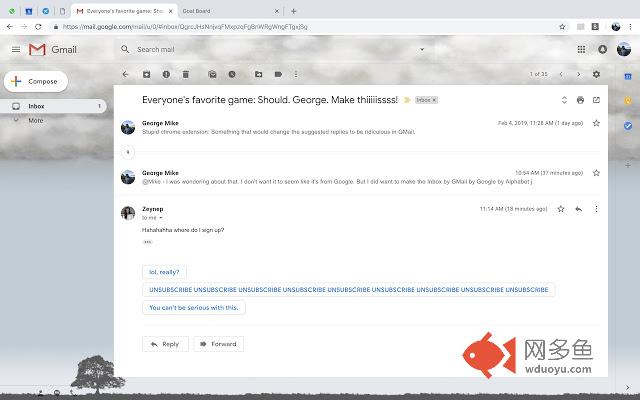The image size is (640, 400).
Task: Go to newer conversation arrow
Action: [561, 74]
